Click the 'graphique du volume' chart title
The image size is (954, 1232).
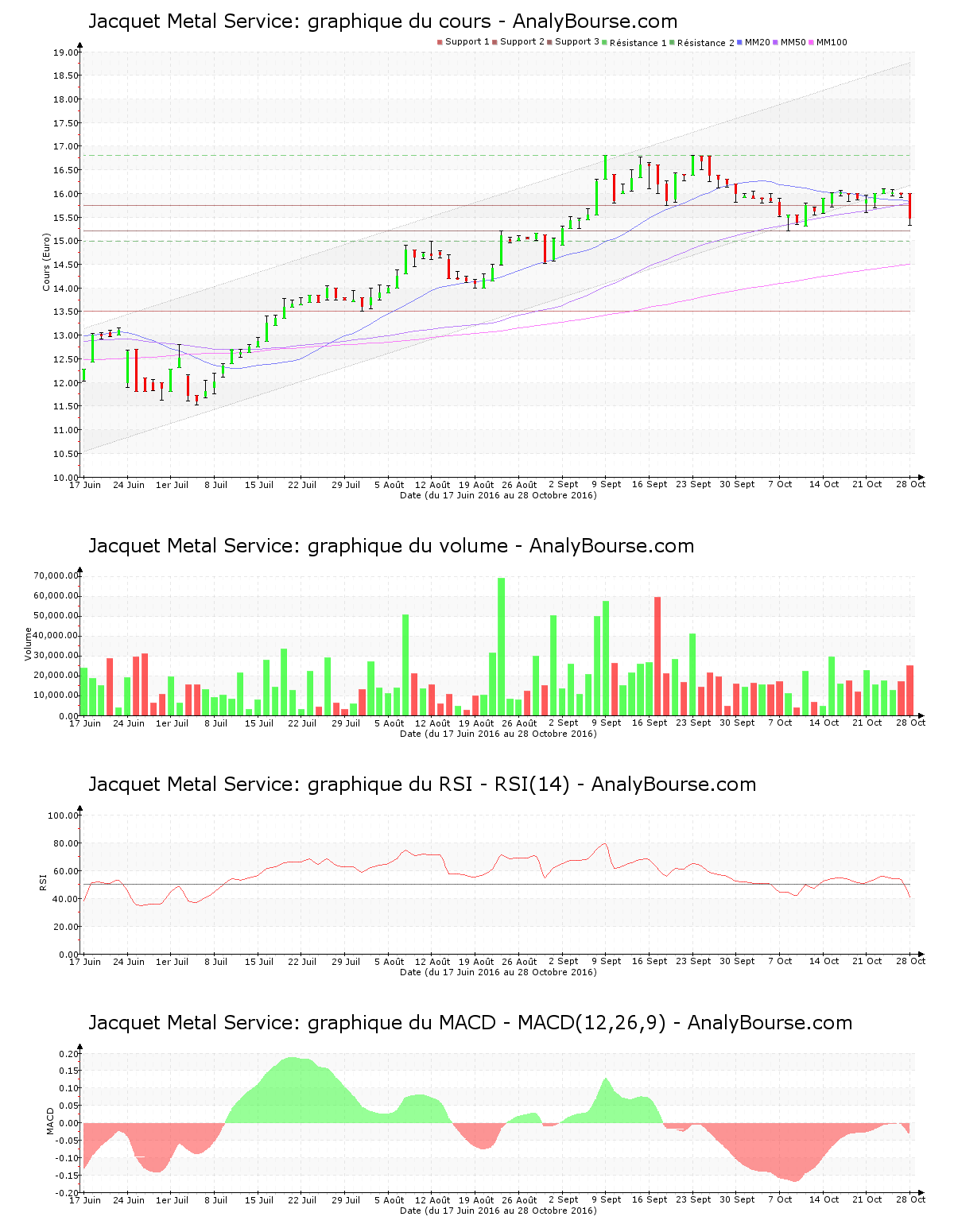[391, 546]
